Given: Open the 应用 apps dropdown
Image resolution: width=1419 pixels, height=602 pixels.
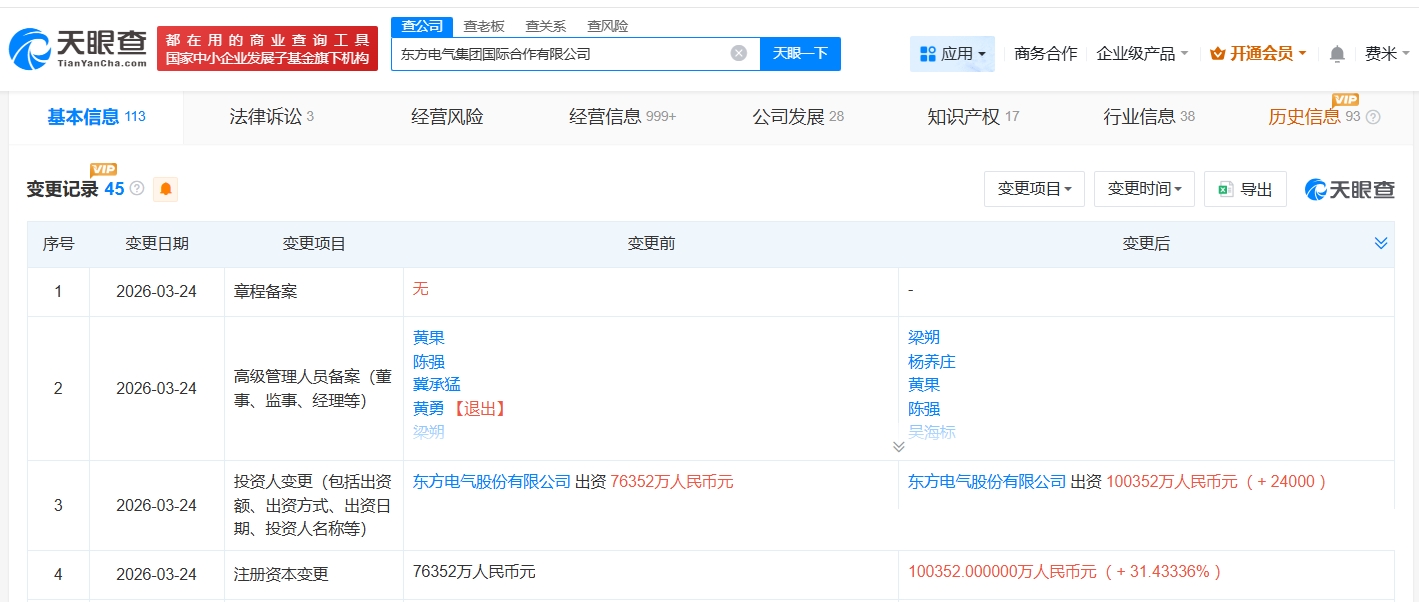Looking at the screenshot, I should coord(952,54).
